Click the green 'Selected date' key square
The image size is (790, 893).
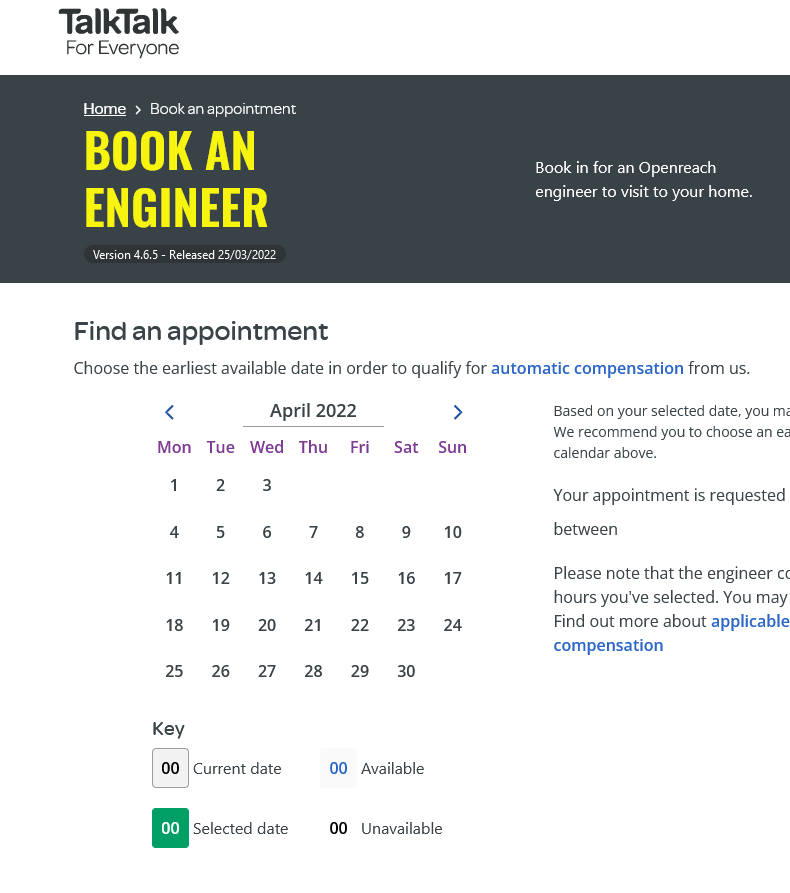tap(170, 828)
